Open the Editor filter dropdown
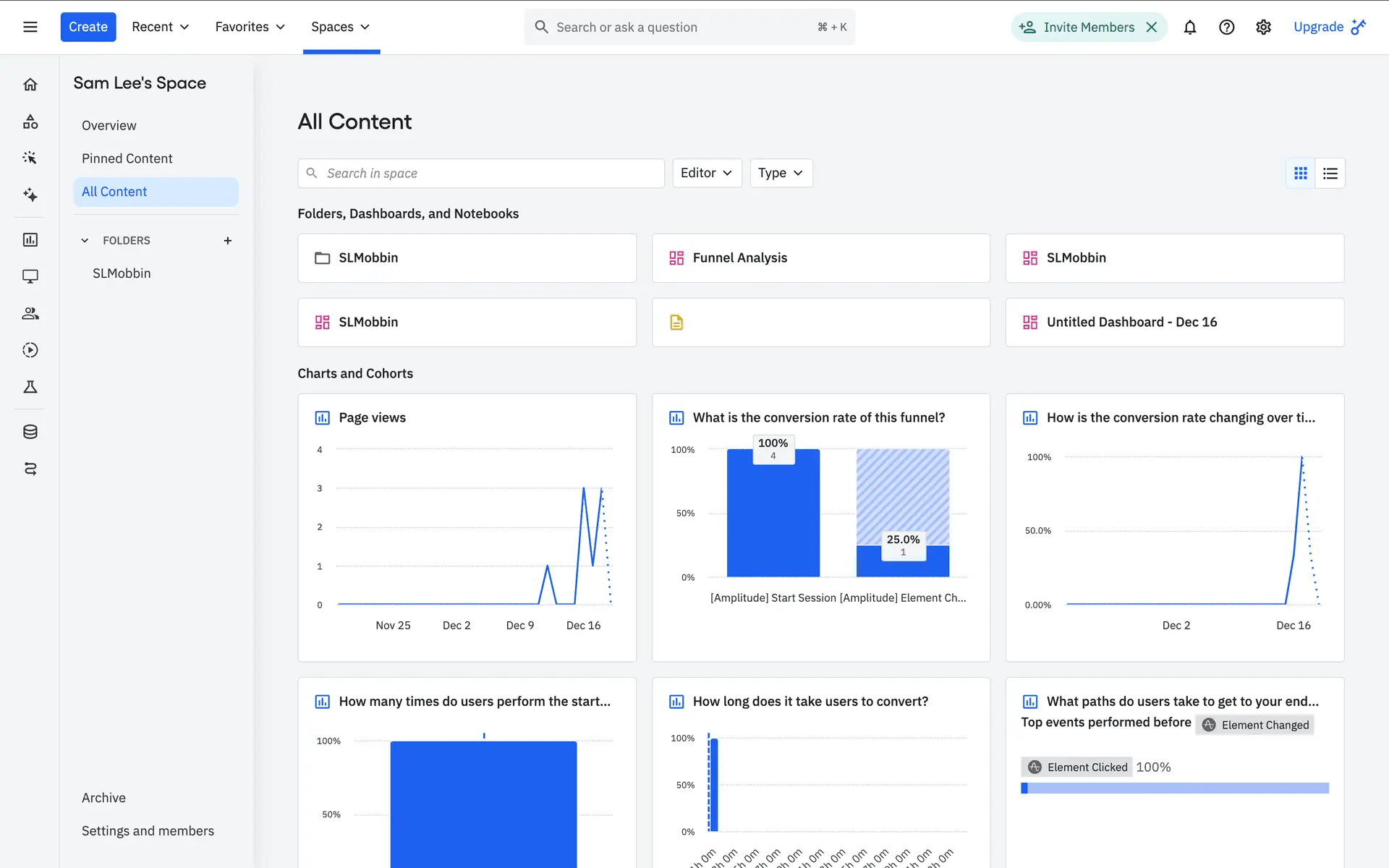This screenshot has height=868, width=1389. point(706,173)
